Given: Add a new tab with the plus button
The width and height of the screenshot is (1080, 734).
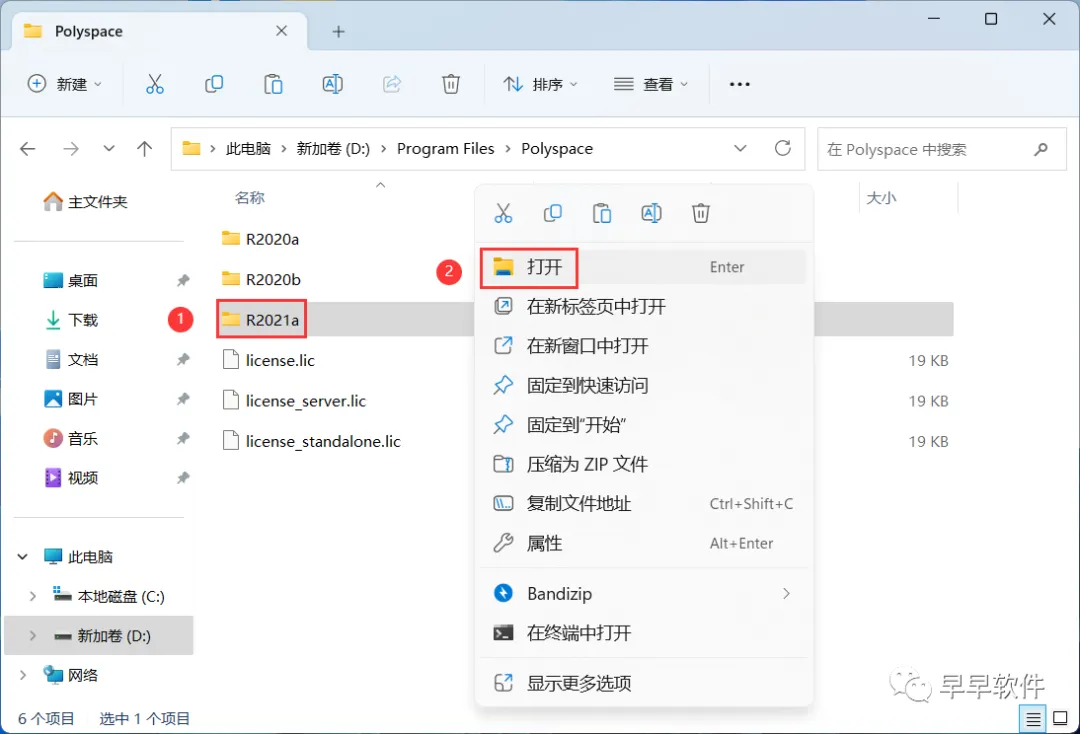Looking at the screenshot, I should [338, 32].
